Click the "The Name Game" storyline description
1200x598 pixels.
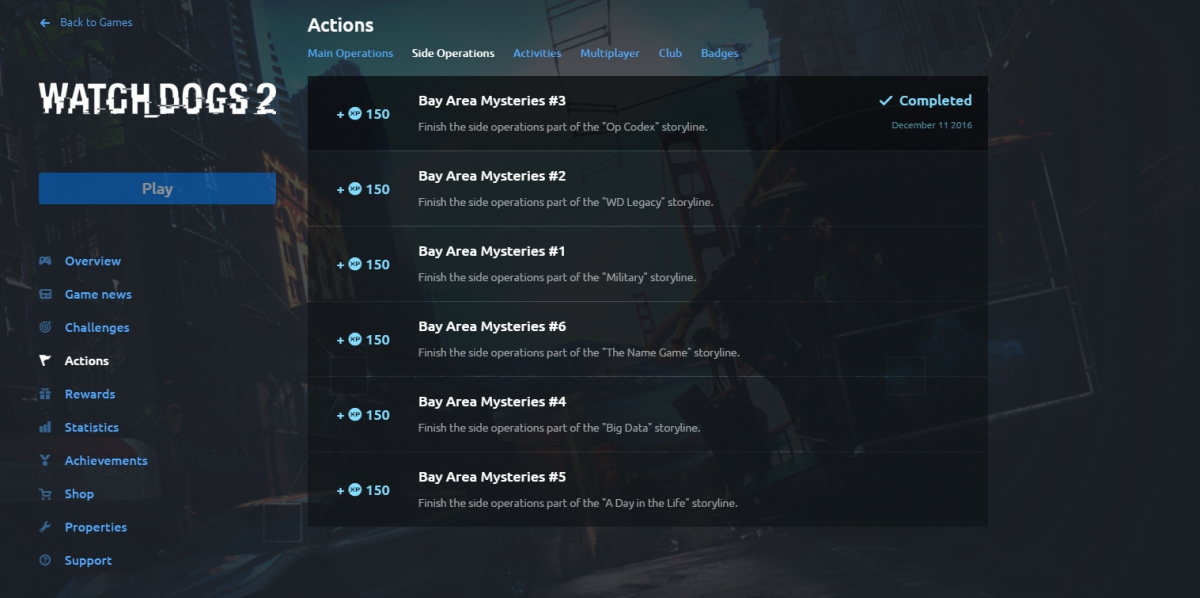click(579, 352)
